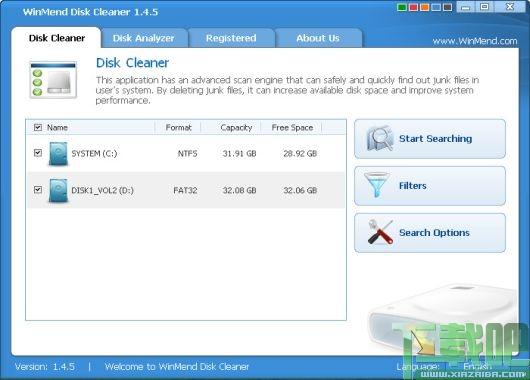This screenshot has height=380, width=530.
Task: Click the funnel filter icon
Action: tap(377, 185)
